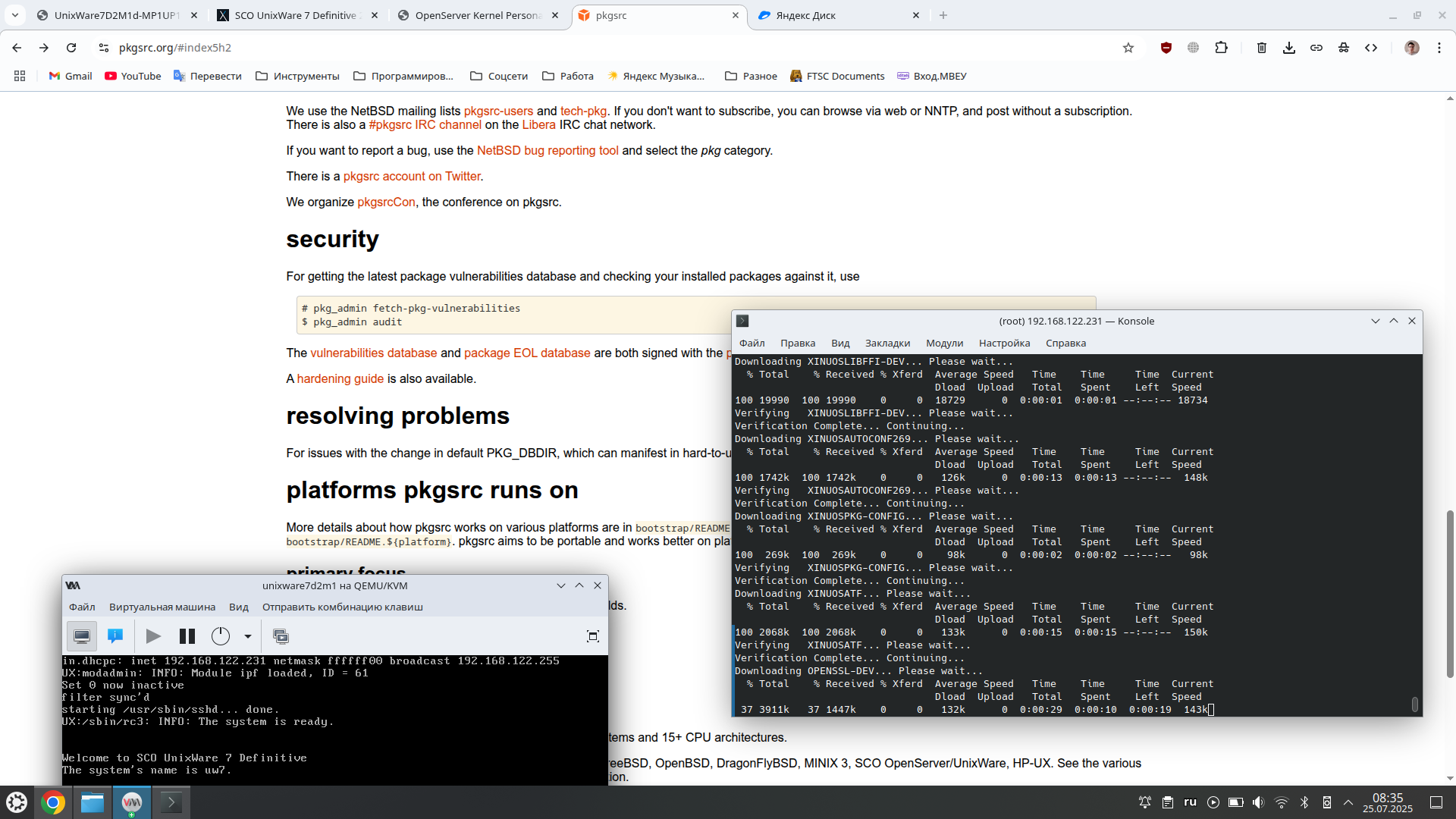Image resolution: width=1456 pixels, height=819 pixels.
Task: Toggle VM fullscreen mode
Action: 593,636
